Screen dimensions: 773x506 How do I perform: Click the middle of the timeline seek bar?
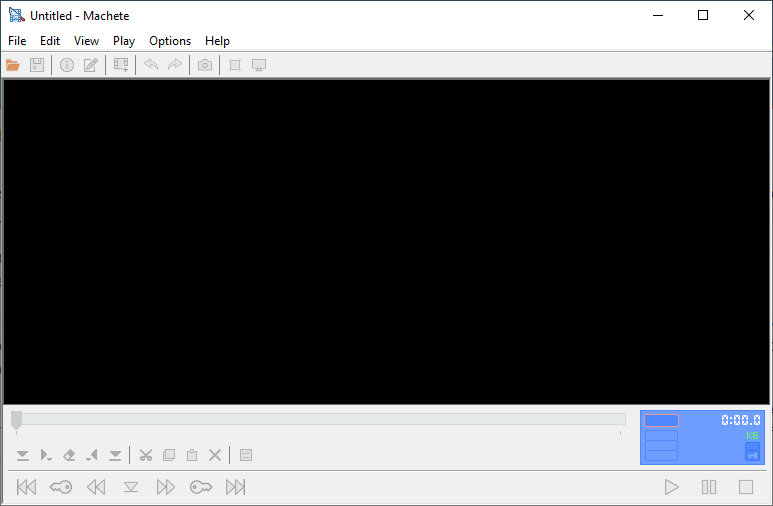(318, 419)
